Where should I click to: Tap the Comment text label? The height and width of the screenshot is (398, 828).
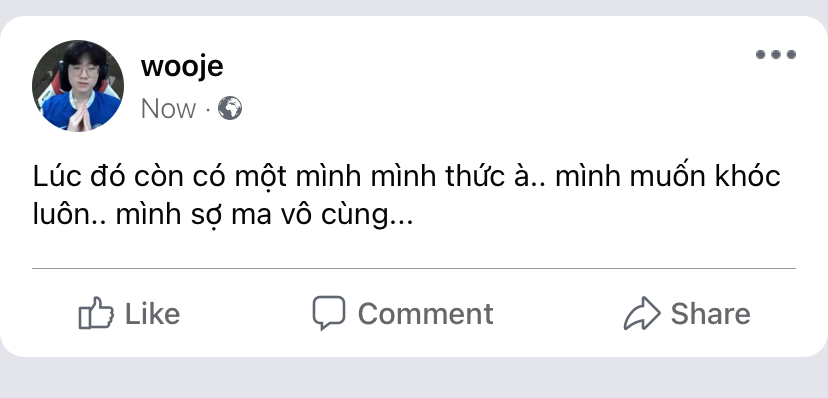(426, 314)
